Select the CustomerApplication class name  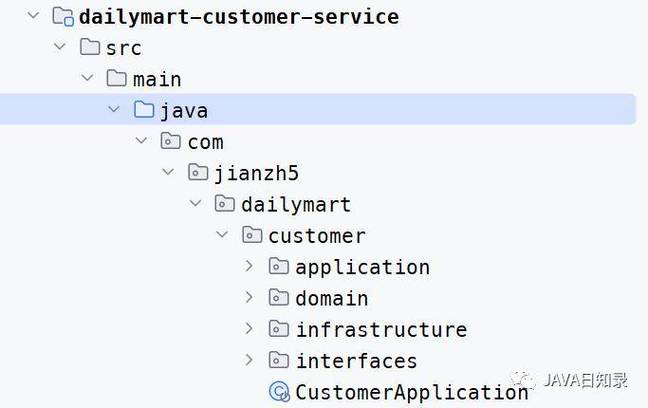(x=412, y=392)
